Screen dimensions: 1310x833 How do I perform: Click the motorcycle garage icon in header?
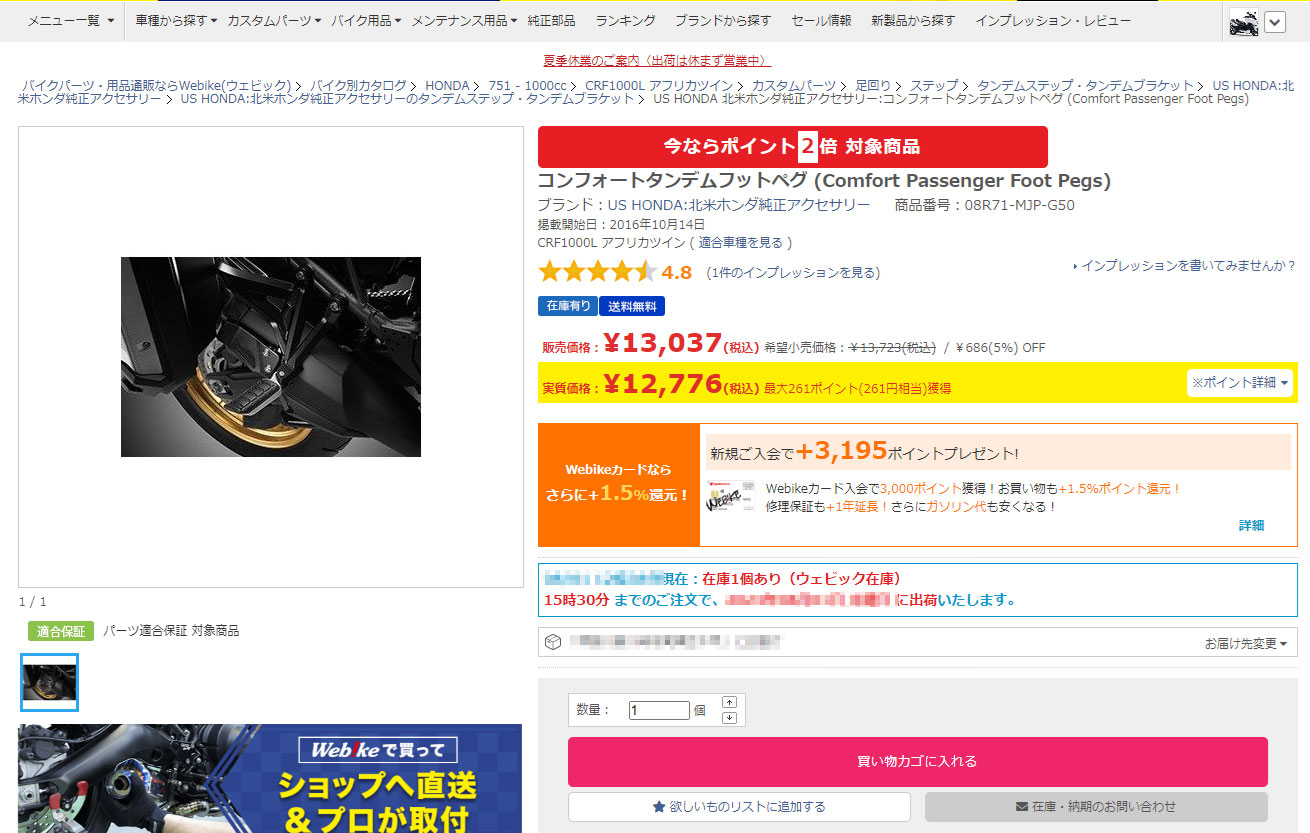[1244, 22]
